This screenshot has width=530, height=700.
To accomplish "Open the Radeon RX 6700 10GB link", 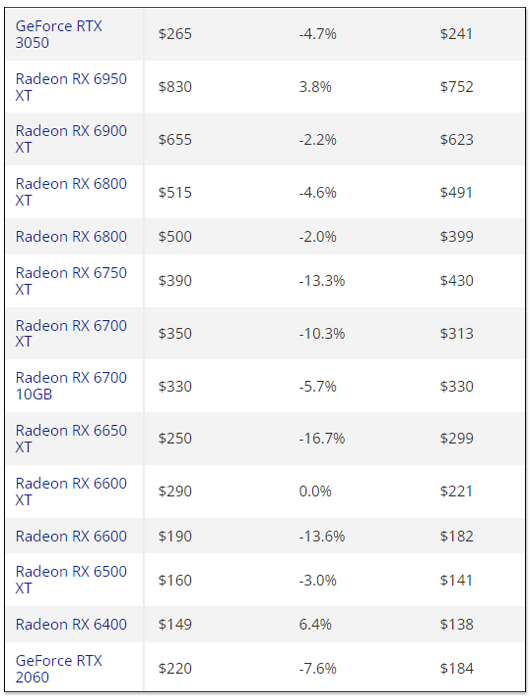I will [71, 386].
